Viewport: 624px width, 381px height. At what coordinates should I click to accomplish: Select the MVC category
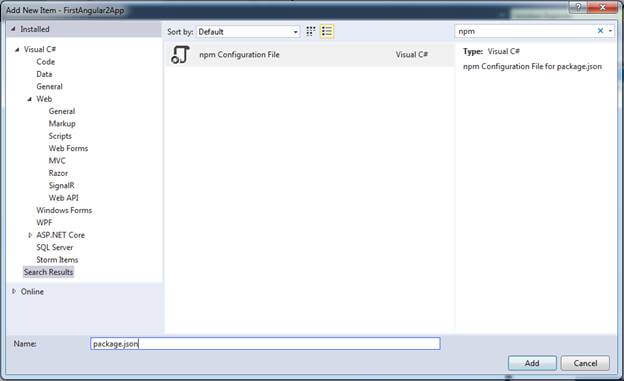point(57,160)
